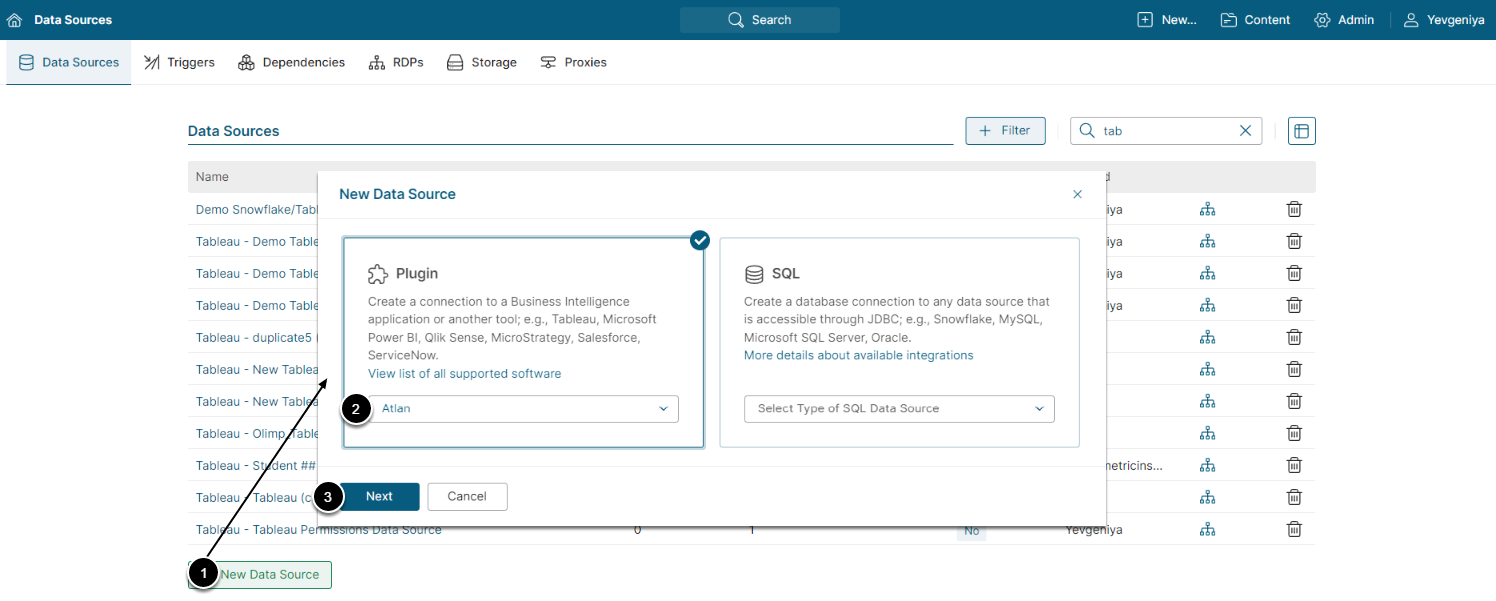This screenshot has width=1496, height=601.
Task: Clear the 'tab' search text
Action: coord(1246,131)
